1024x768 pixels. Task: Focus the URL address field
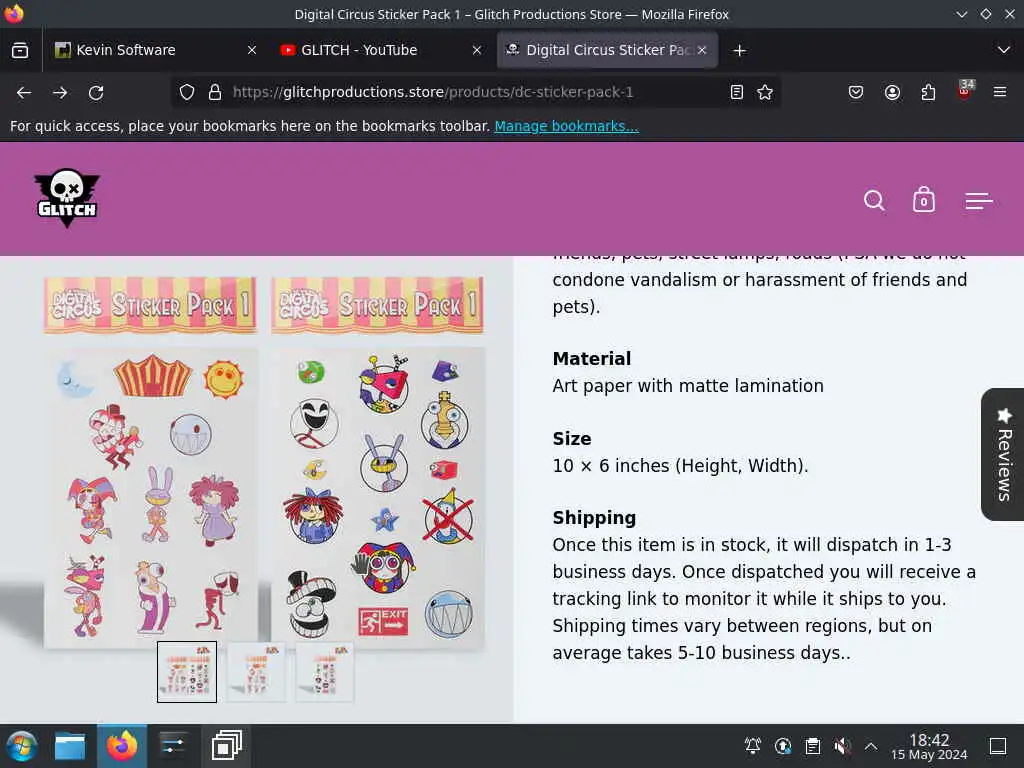(477, 92)
